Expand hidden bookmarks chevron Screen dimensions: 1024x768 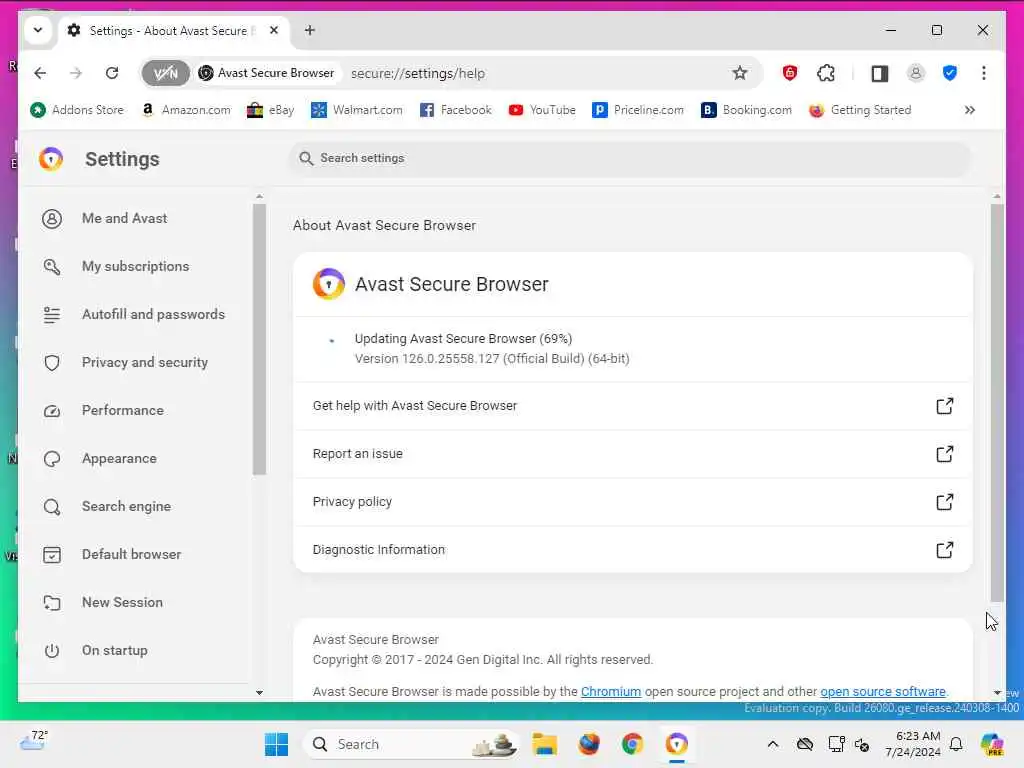pyautogui.click(x=970, y=110)
